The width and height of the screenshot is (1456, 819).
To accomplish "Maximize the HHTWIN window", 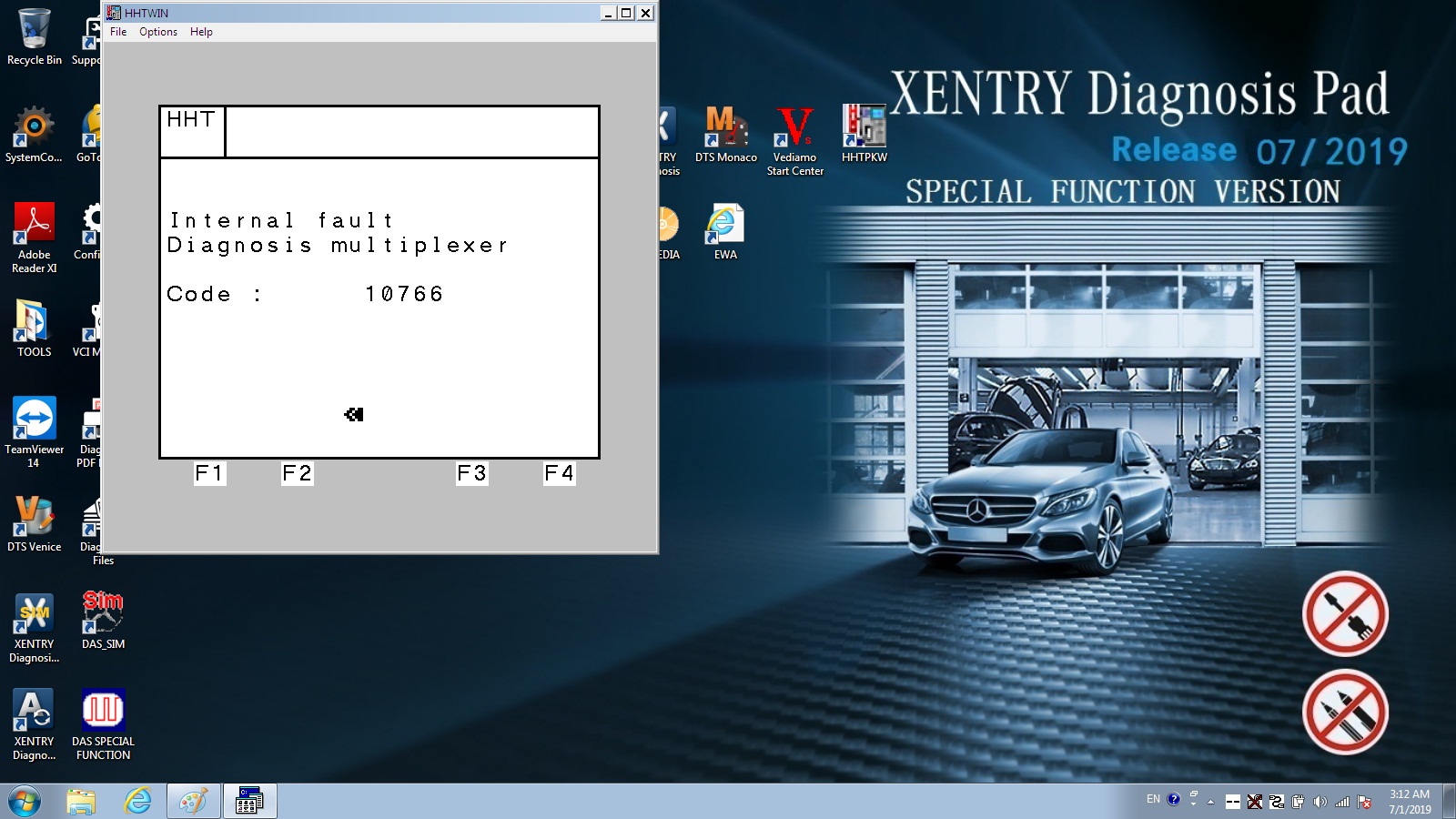I will tap(626, 13).
